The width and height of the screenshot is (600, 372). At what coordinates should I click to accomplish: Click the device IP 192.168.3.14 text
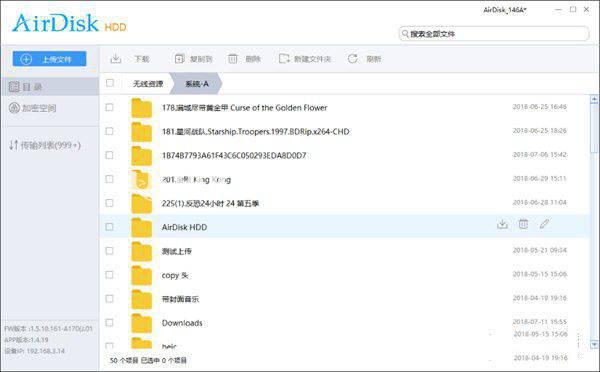(x=34, y=351)
